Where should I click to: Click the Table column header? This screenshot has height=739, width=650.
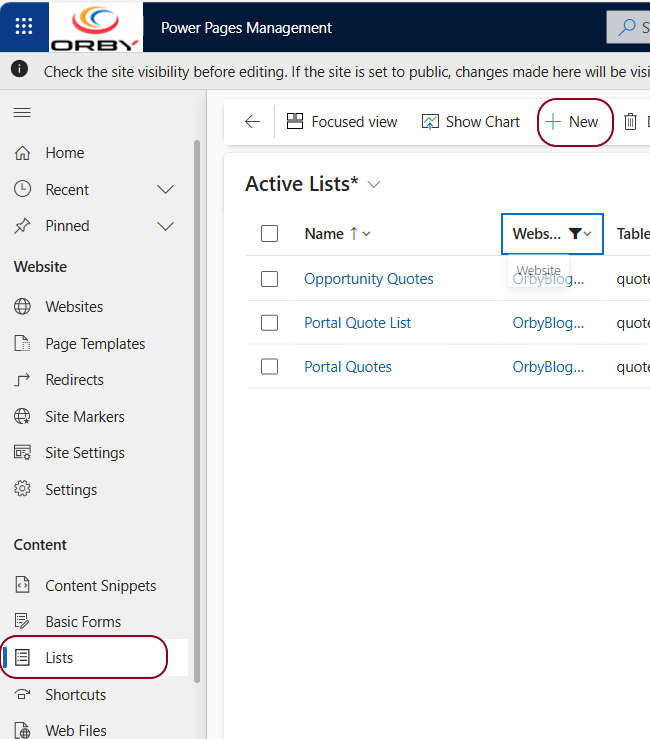[633, 234]
